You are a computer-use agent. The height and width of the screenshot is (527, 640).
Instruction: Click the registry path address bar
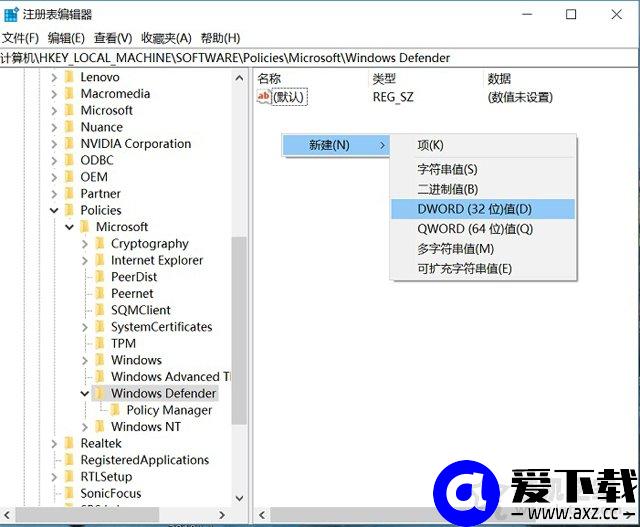tap(319, 58)
